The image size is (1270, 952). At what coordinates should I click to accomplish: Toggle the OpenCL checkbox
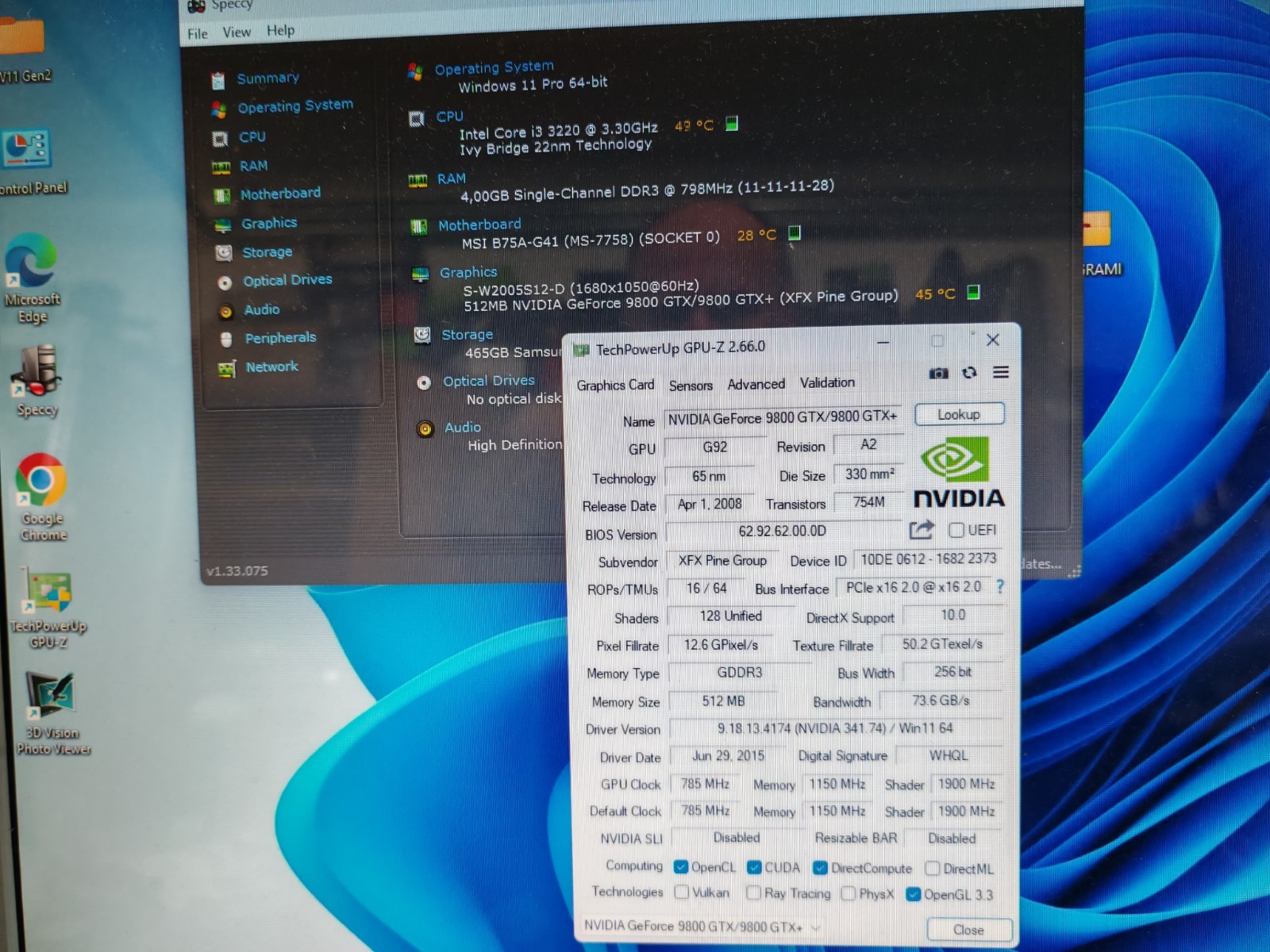[680, 867]
